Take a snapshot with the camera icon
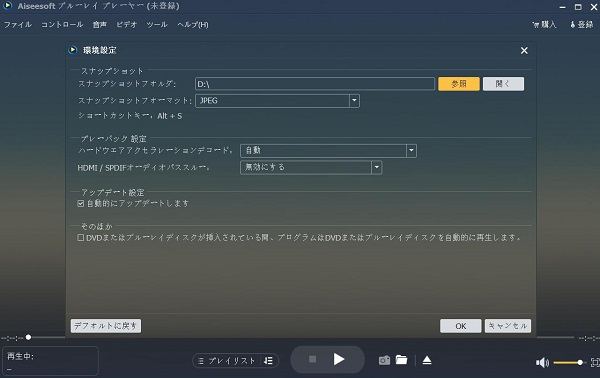 coord(384,360)
